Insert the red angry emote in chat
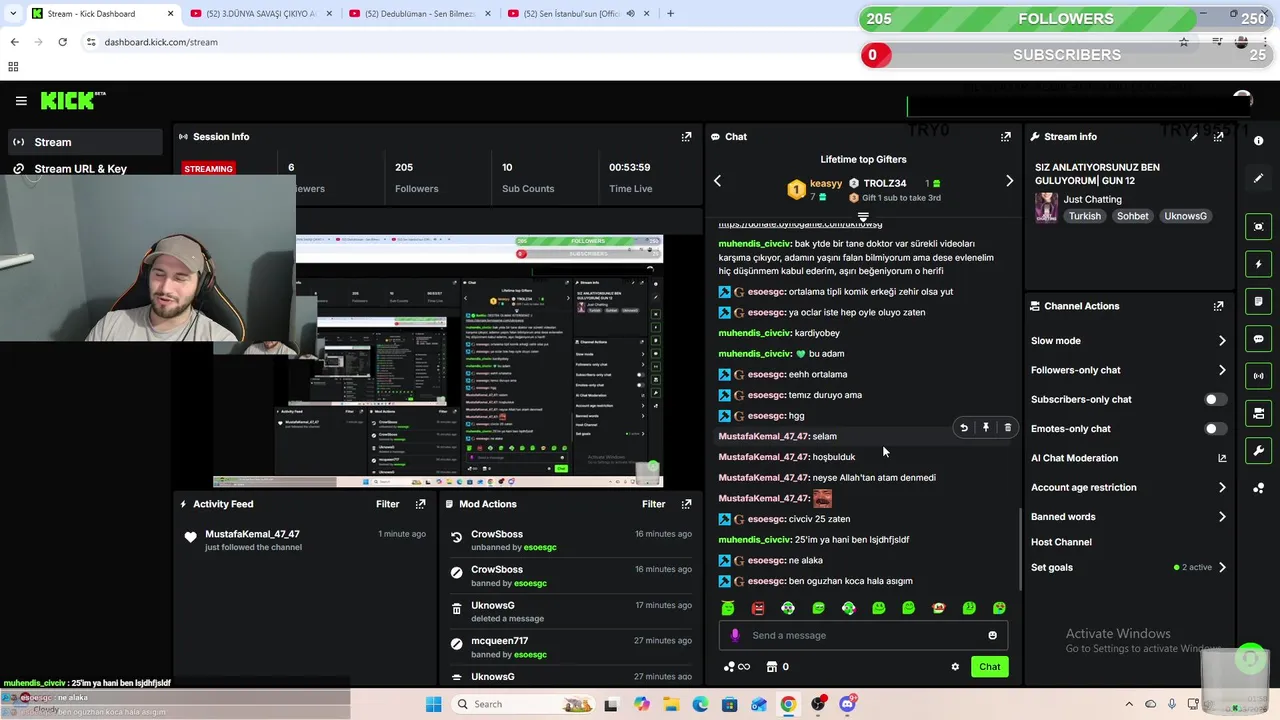This screenshot has width=1280, height=720. (x=758, y=608)
